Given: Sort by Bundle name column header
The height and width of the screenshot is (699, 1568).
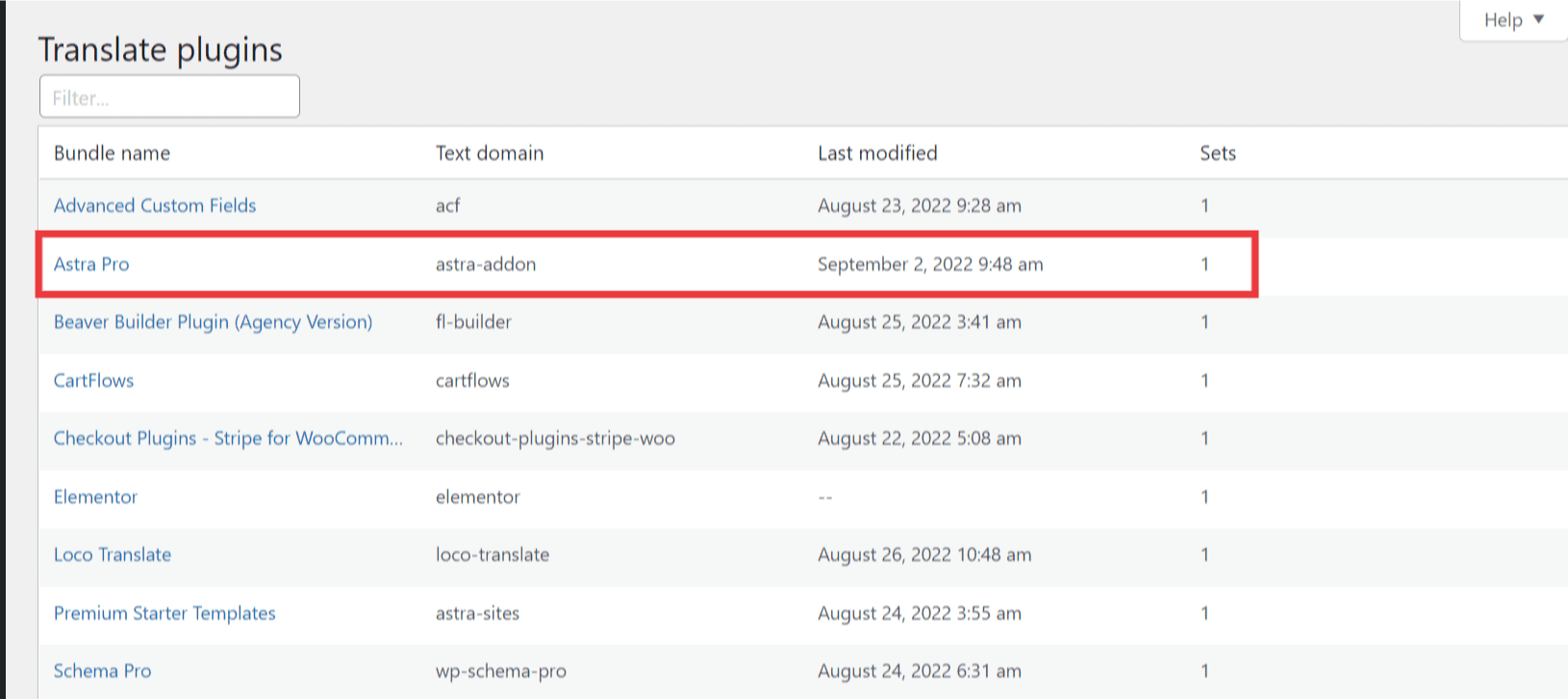Looking at the screenshot, I should (x=112, y=153).
